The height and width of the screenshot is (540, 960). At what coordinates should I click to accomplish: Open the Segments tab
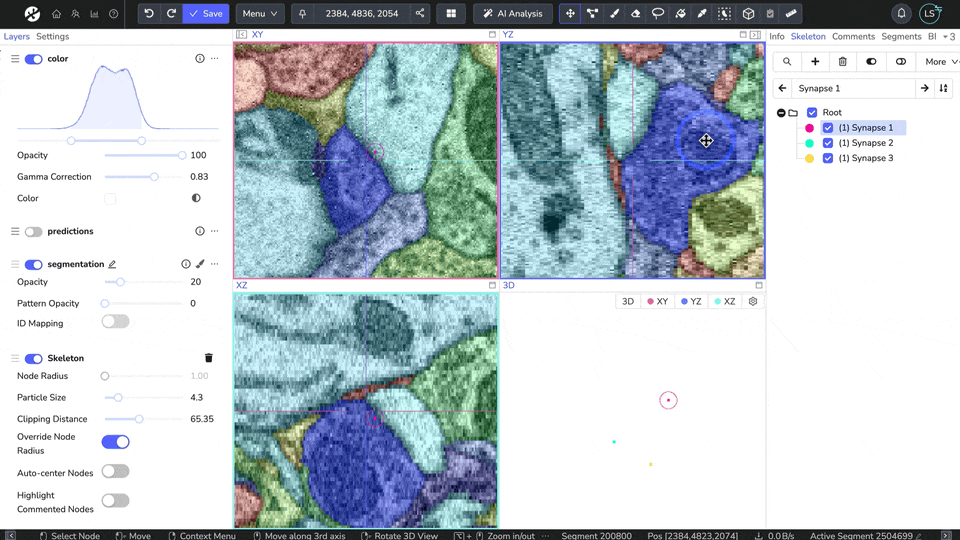tap(901, 36)
